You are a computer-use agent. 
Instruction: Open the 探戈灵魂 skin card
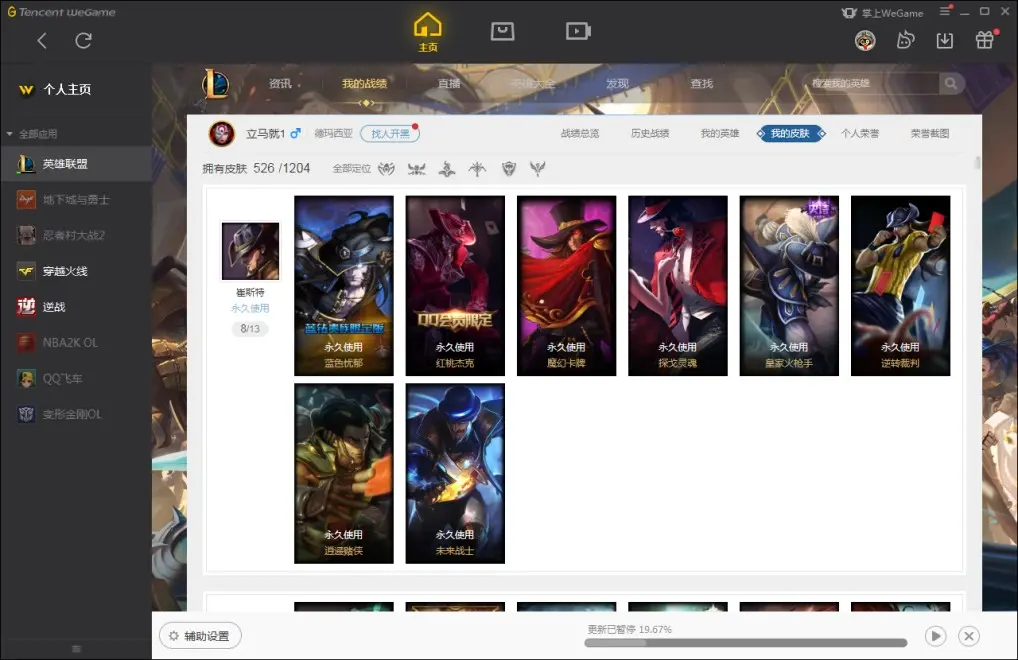coord(678,286)
